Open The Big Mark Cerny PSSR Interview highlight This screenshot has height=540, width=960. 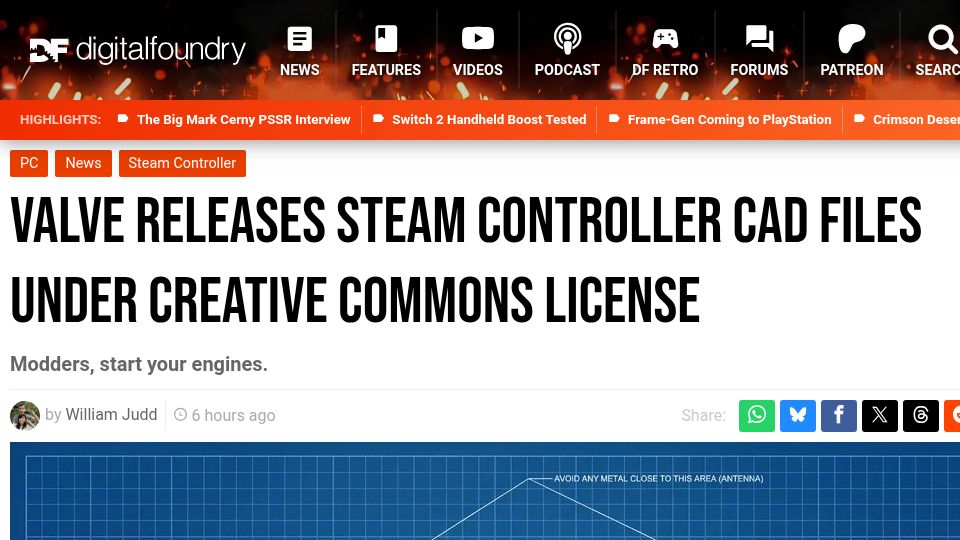click(x=244, y=119)
